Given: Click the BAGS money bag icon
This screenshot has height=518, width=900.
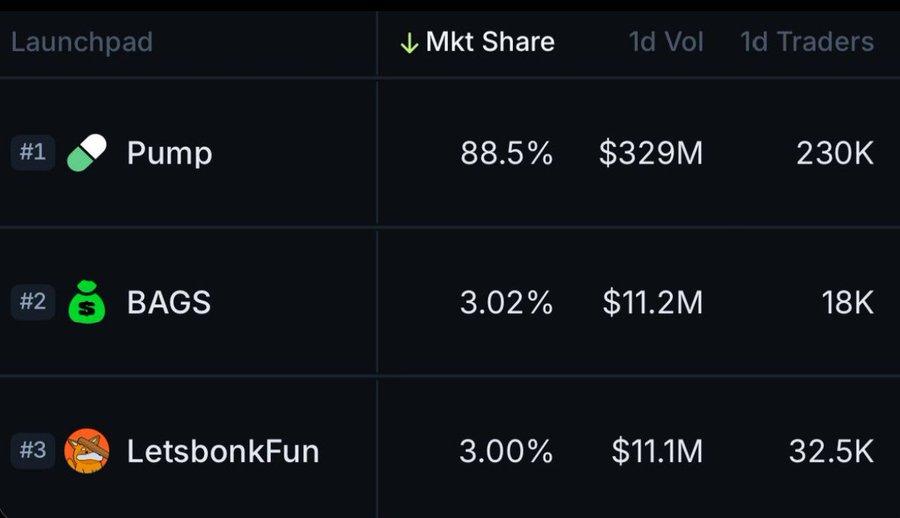Looking at the screenshot, I should coord(86,302).
